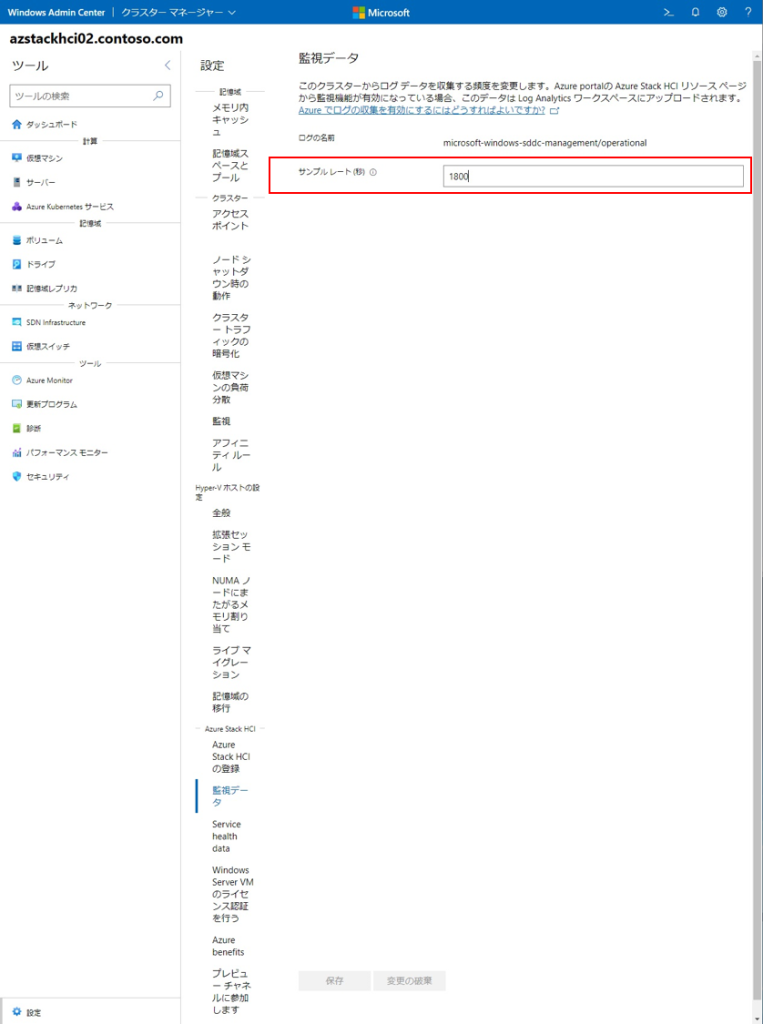Select Service health data settings item
The width and height of the screenshot is (763, 1024).
click(x=226, y=836)
